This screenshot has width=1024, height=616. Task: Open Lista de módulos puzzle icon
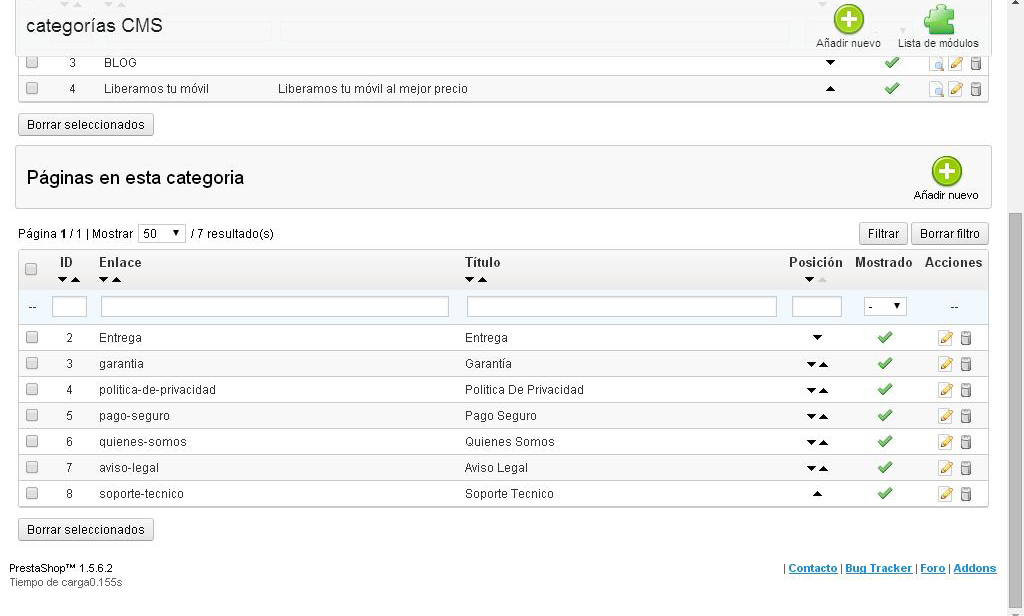tap(938, 20)
